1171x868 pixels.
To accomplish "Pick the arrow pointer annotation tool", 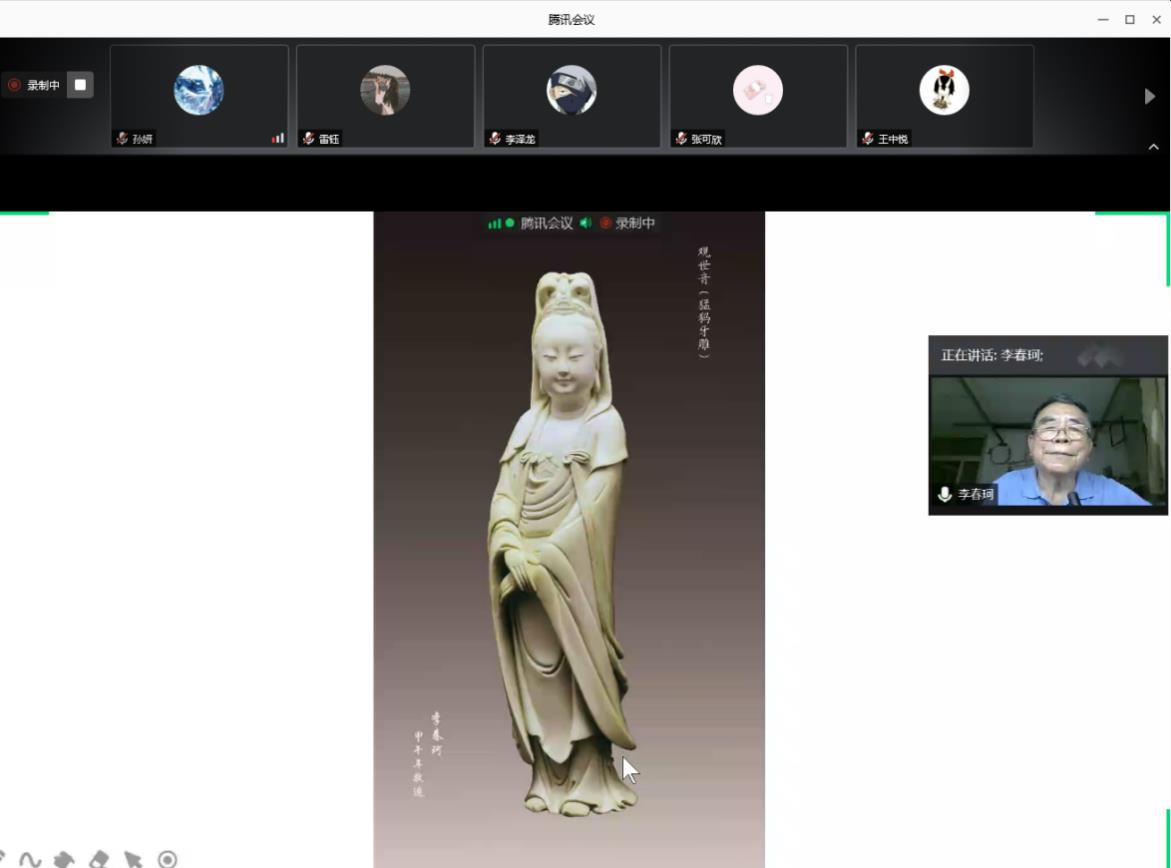I will (x=132, y=859).
